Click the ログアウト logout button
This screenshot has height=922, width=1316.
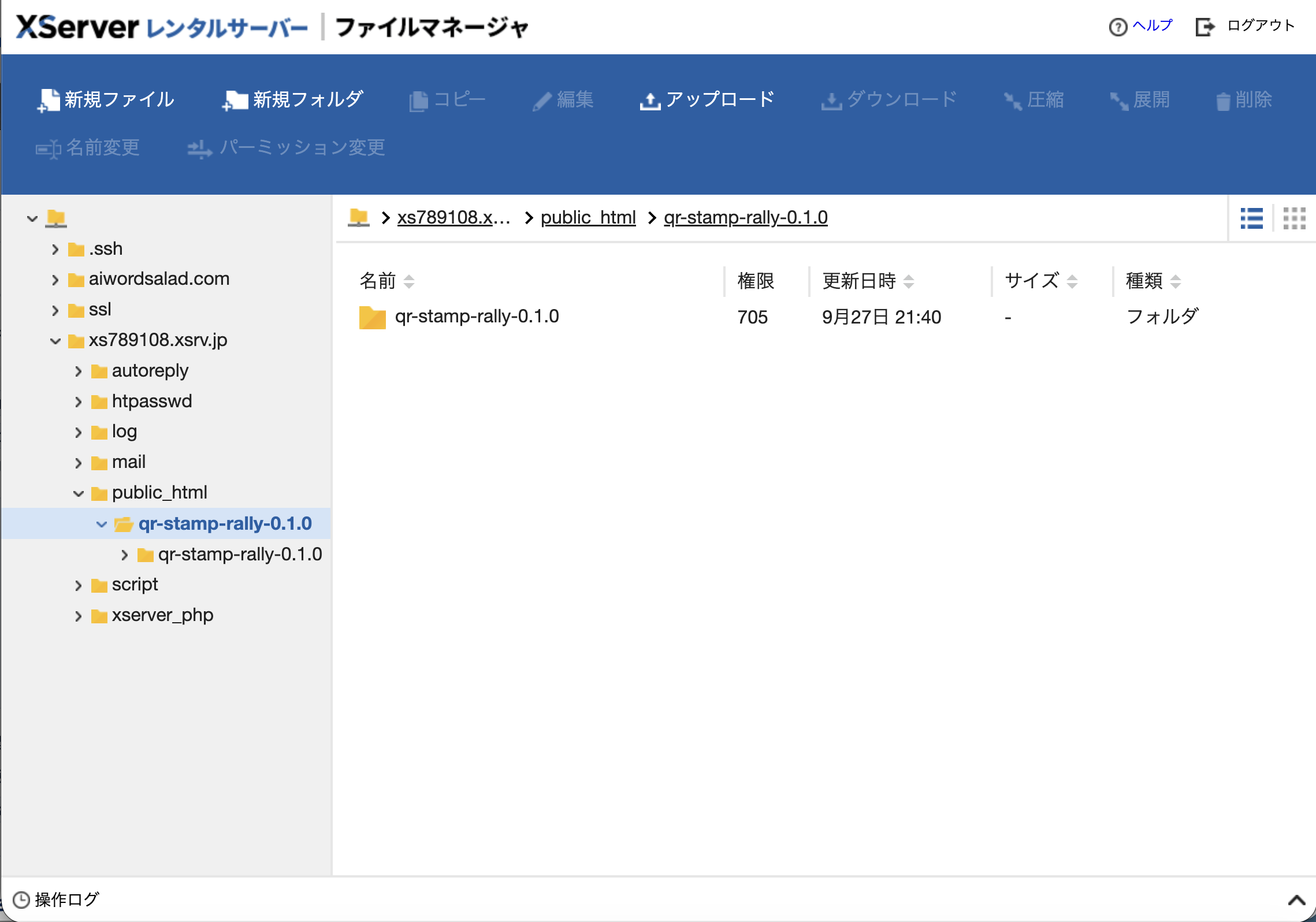(x=1246, y=26)
